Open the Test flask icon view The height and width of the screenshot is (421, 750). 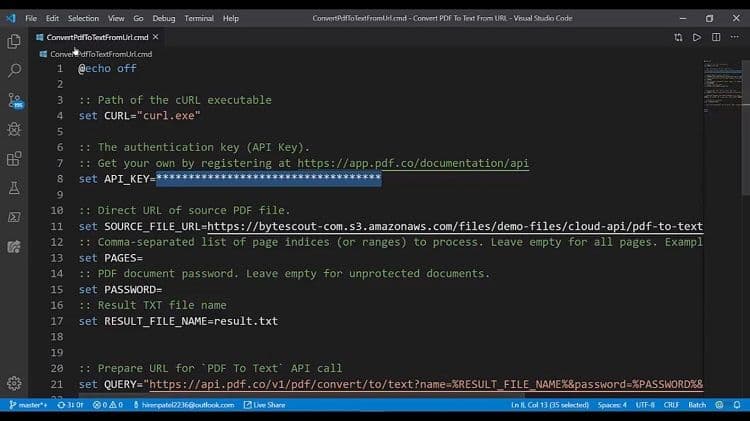point(14,187)
